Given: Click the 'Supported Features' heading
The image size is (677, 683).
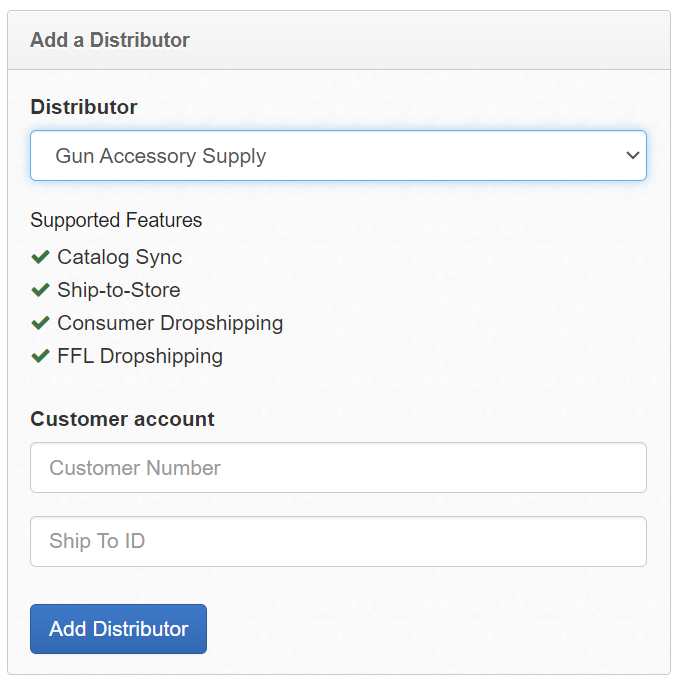Looking at the screenshot, I should coord(116,220).
